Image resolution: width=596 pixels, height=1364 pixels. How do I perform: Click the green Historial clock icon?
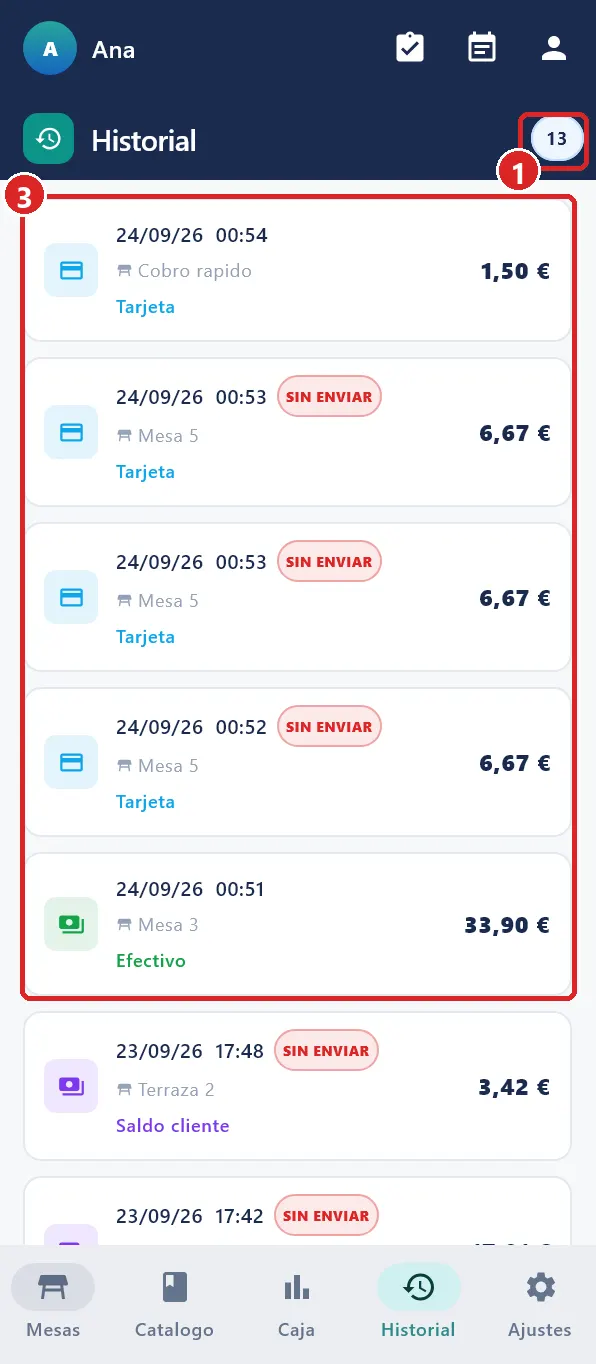49,140
